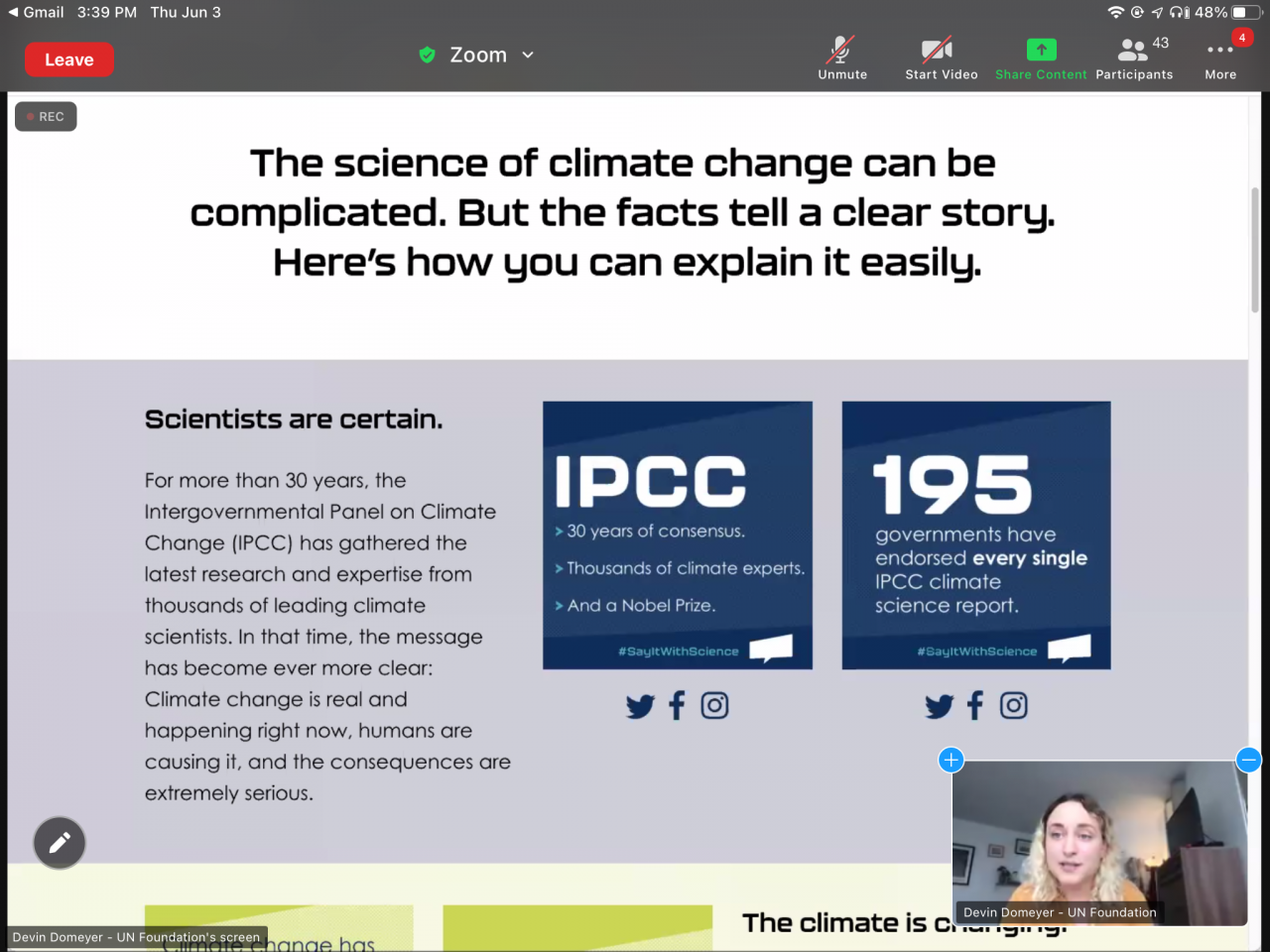Tap the 'For more than 30 years' paragraph
Image resolution: width=1270 pixels, height=952 pixels.
coord(327,637)
